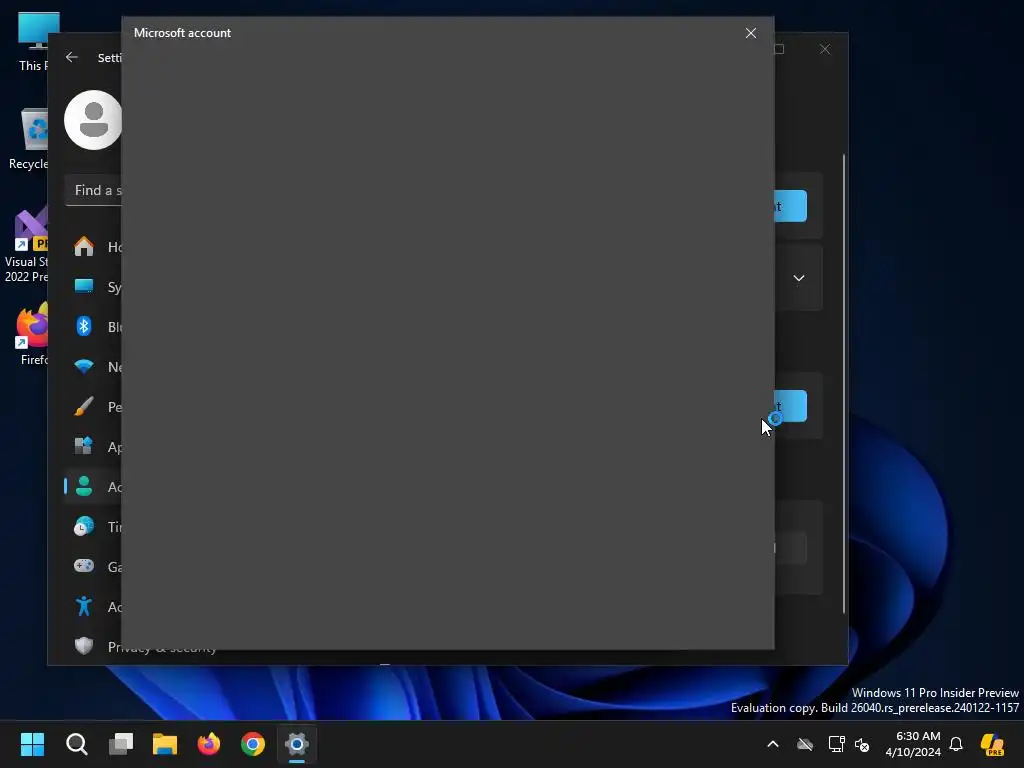Click Settings gear icon on taskbar
The width and height of the screenshot is (1024, 768).
tap(296, 744)
